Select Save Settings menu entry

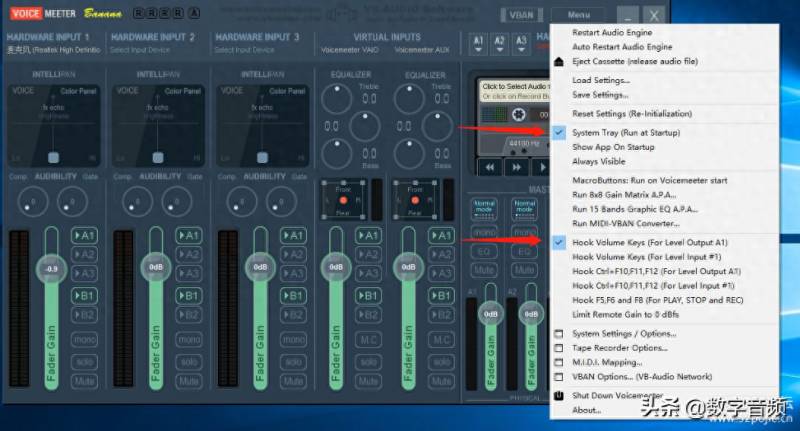[600, 95]
